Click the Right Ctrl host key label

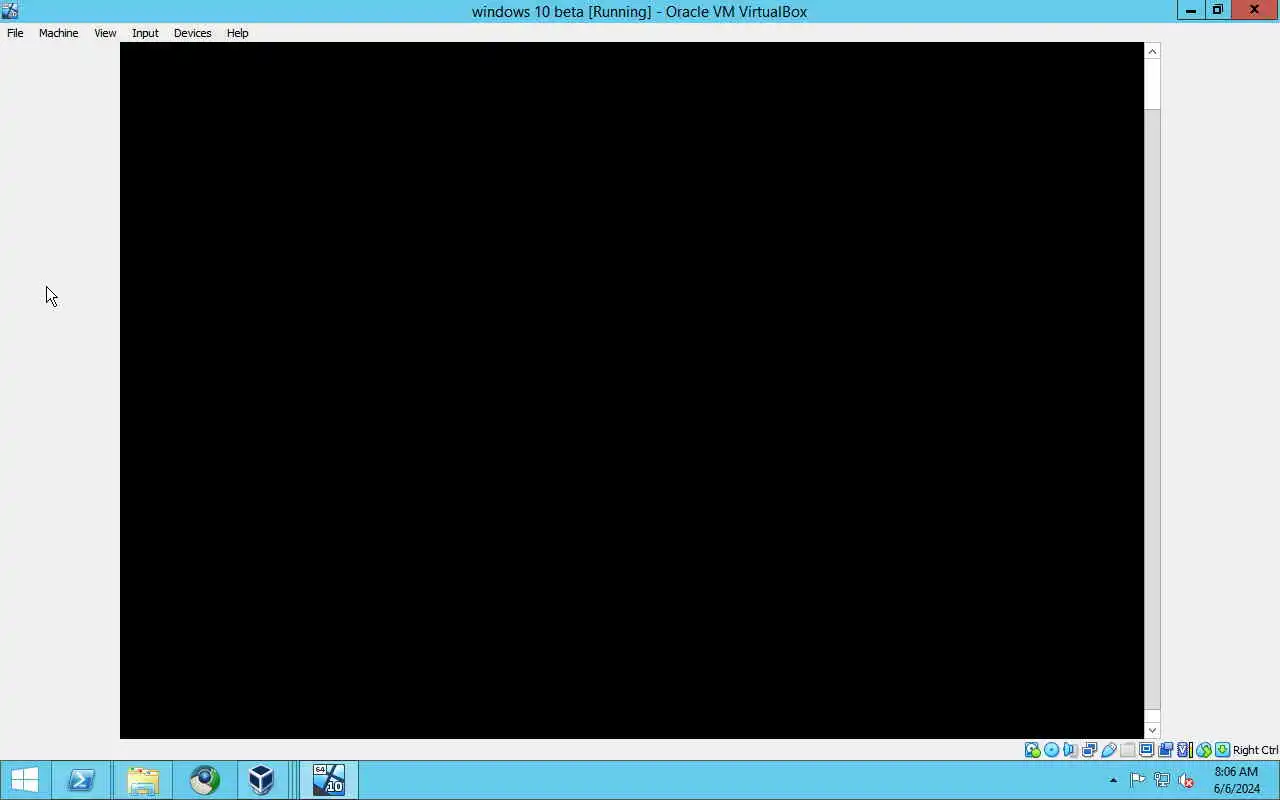click(1255, 750)
